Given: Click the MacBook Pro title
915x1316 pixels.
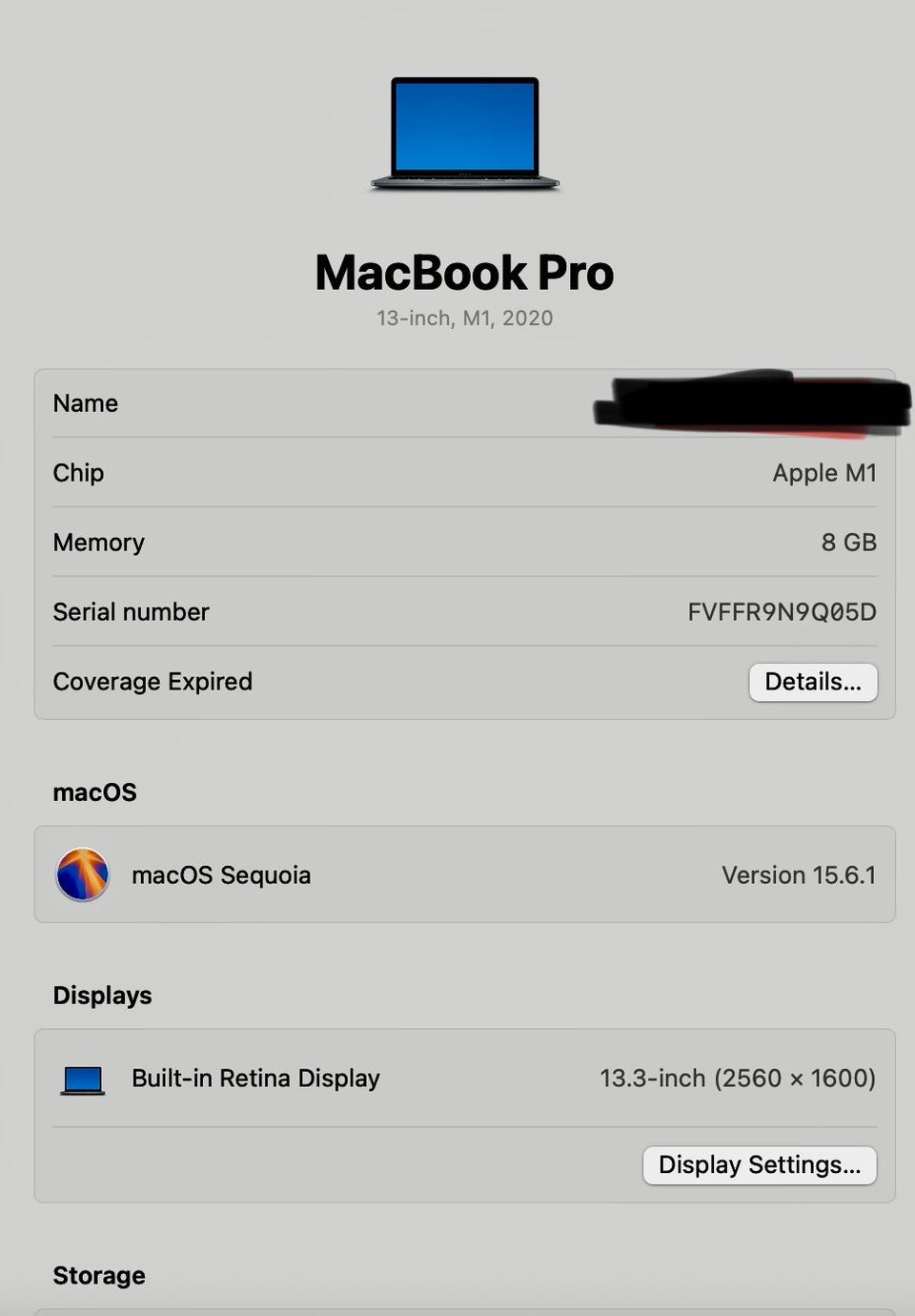Looking at the screenshot, I should (x=465, y=273).
